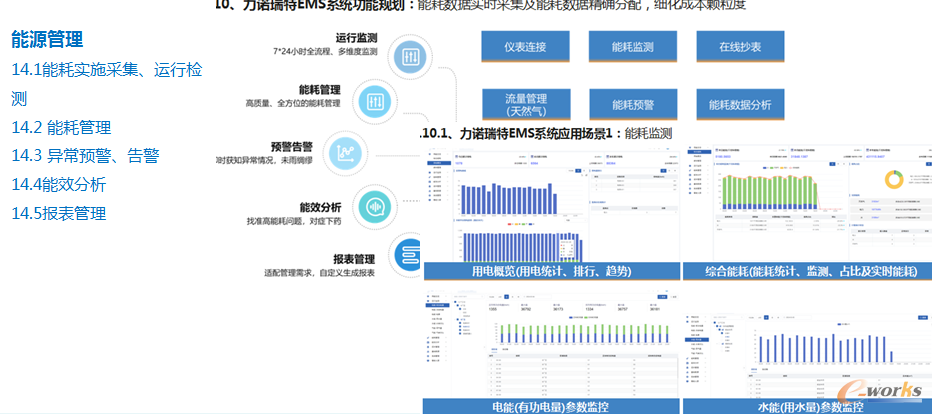The height and width of the screenshot is (414, 932).
Task: Click the 能效分析 waveform circle icon
Action: tap(374, 206)
